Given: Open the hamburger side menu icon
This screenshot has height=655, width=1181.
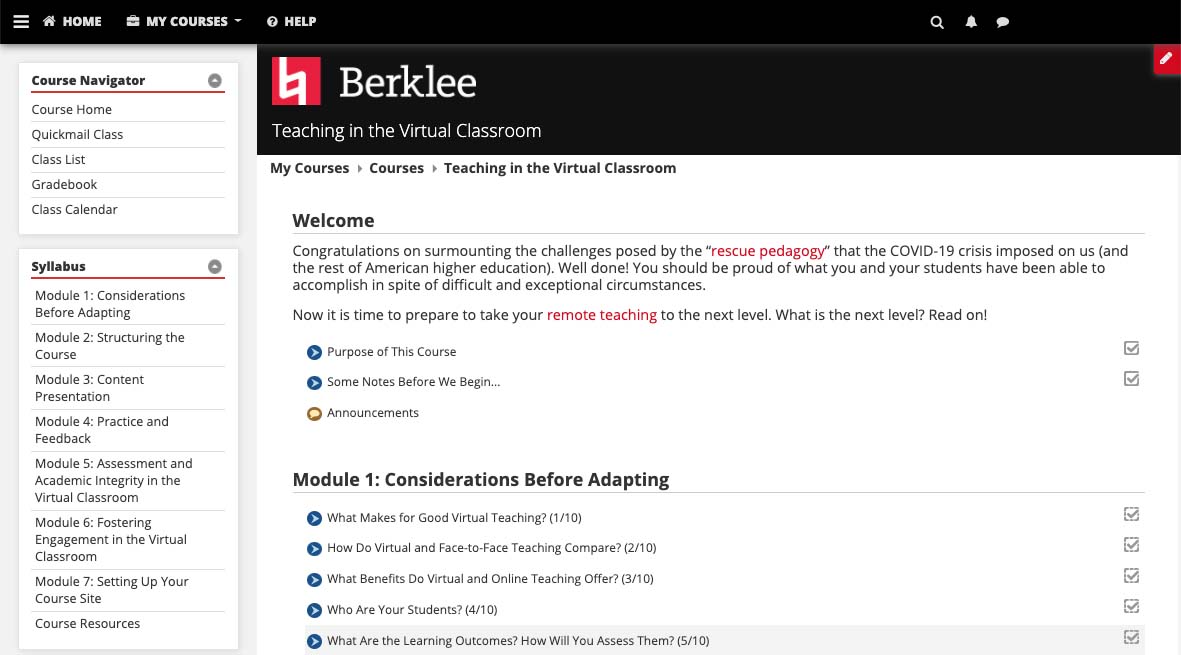Looking at the screenshot, I should (x=21, y=21).
